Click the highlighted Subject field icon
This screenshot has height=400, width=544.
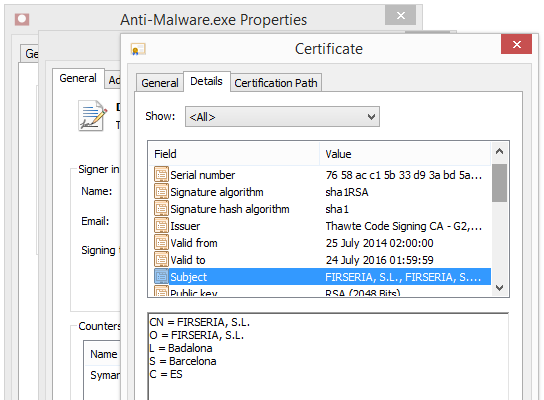coord(161,276)
